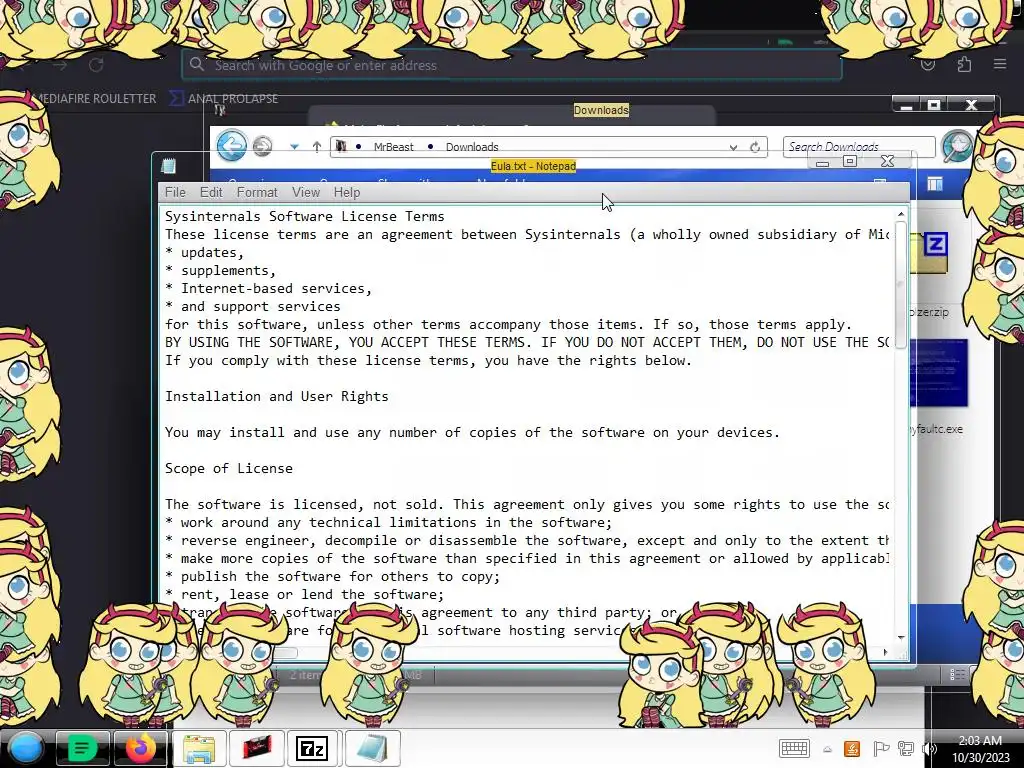
Task: Open the File menu in Notepad
Action: click(x=175, y=192)
